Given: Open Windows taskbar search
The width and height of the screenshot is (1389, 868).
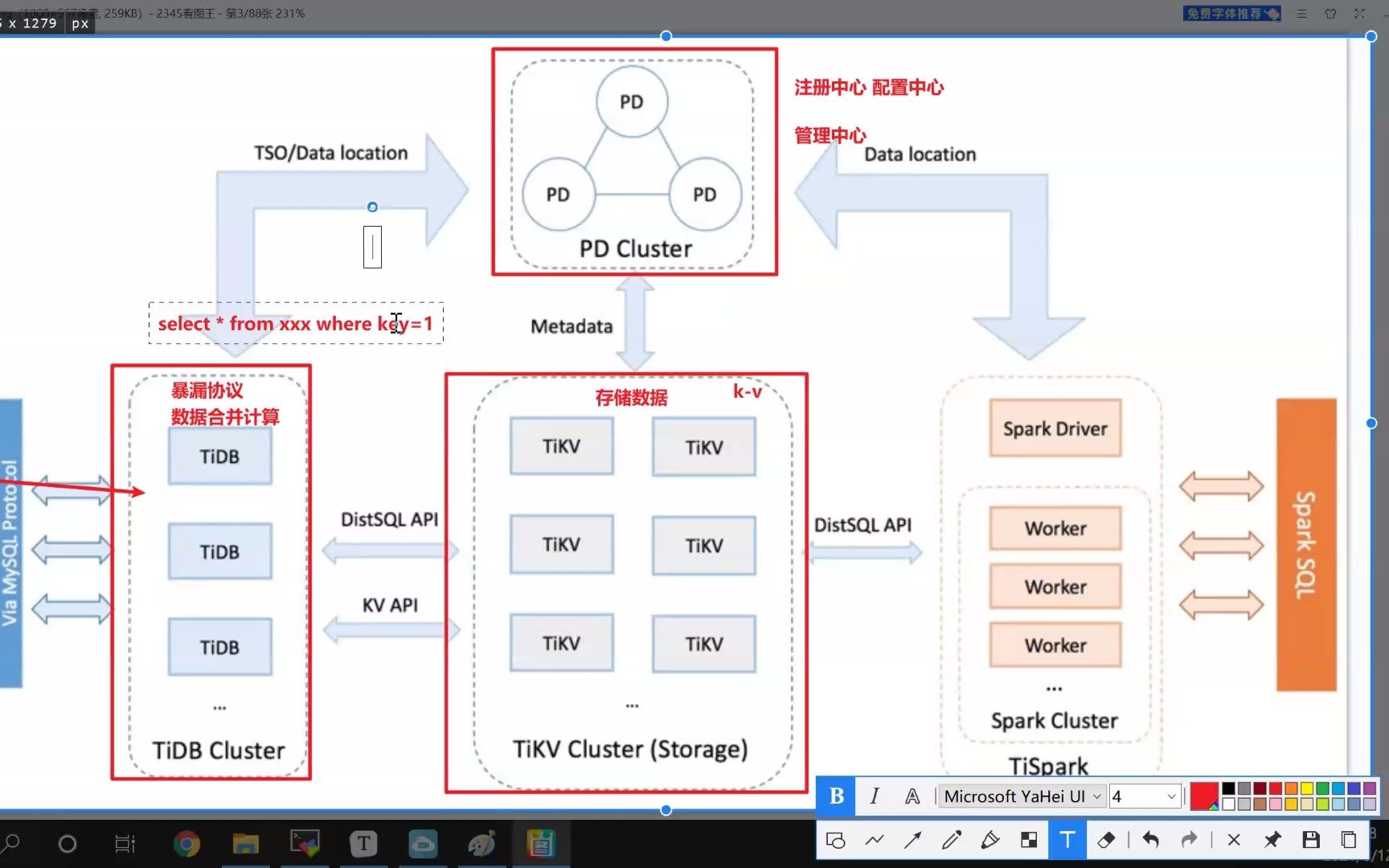Looking at the screenshot, I should tap(11, 843).
